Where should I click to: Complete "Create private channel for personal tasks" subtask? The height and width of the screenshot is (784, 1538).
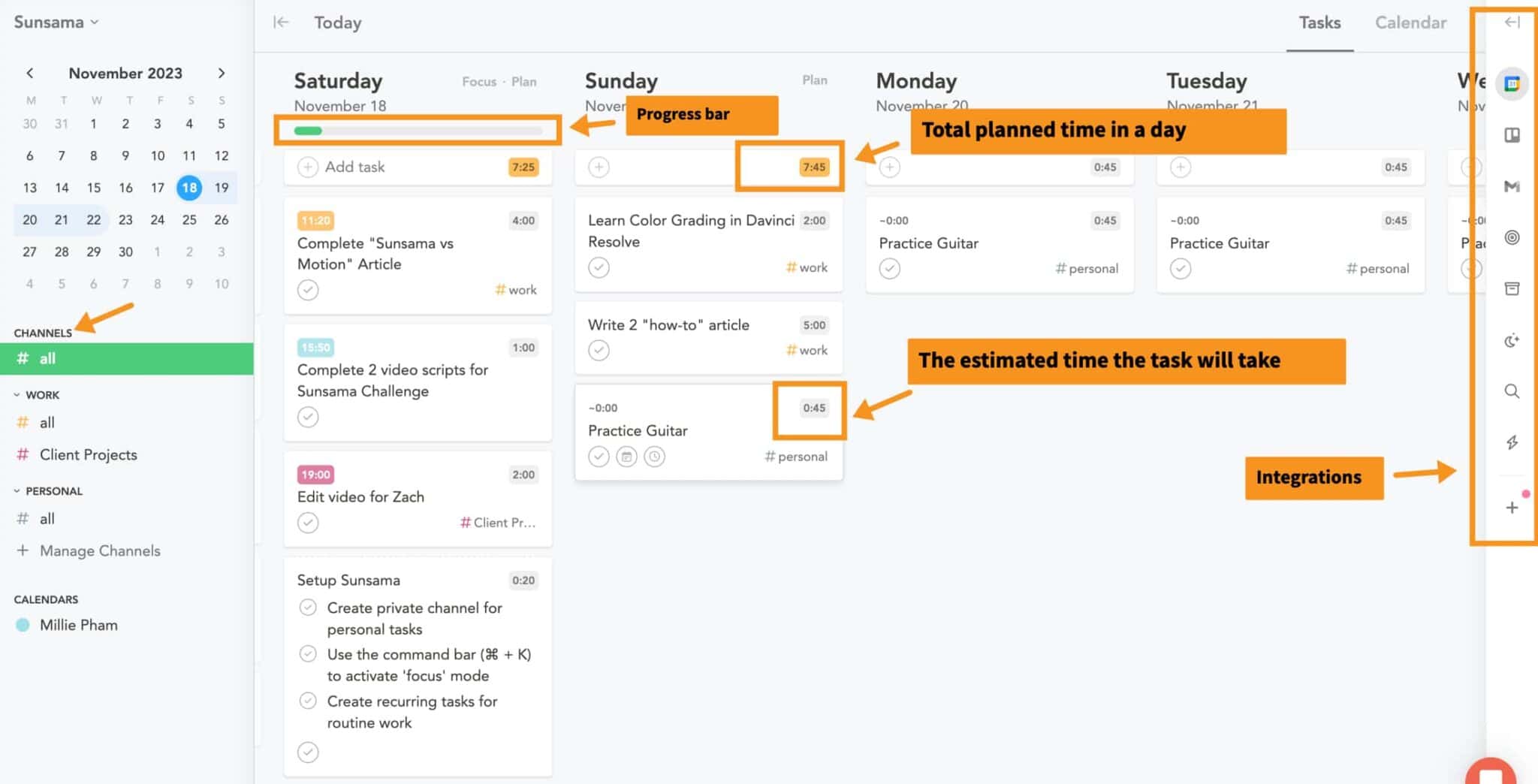tap(308, 608)
